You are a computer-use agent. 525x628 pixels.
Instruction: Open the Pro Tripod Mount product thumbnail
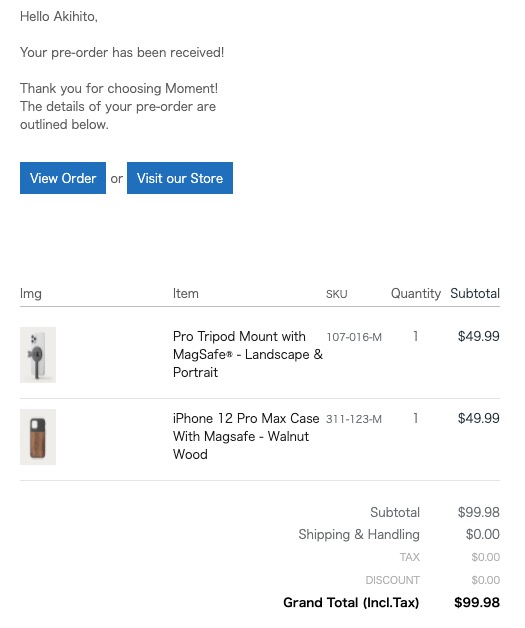[38, 355]
